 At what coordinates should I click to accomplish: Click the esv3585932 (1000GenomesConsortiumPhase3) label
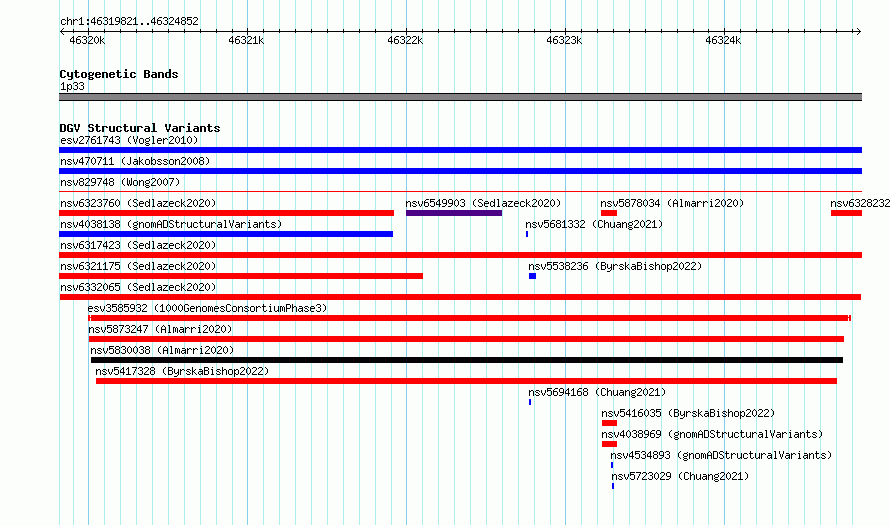pos(208,308)
